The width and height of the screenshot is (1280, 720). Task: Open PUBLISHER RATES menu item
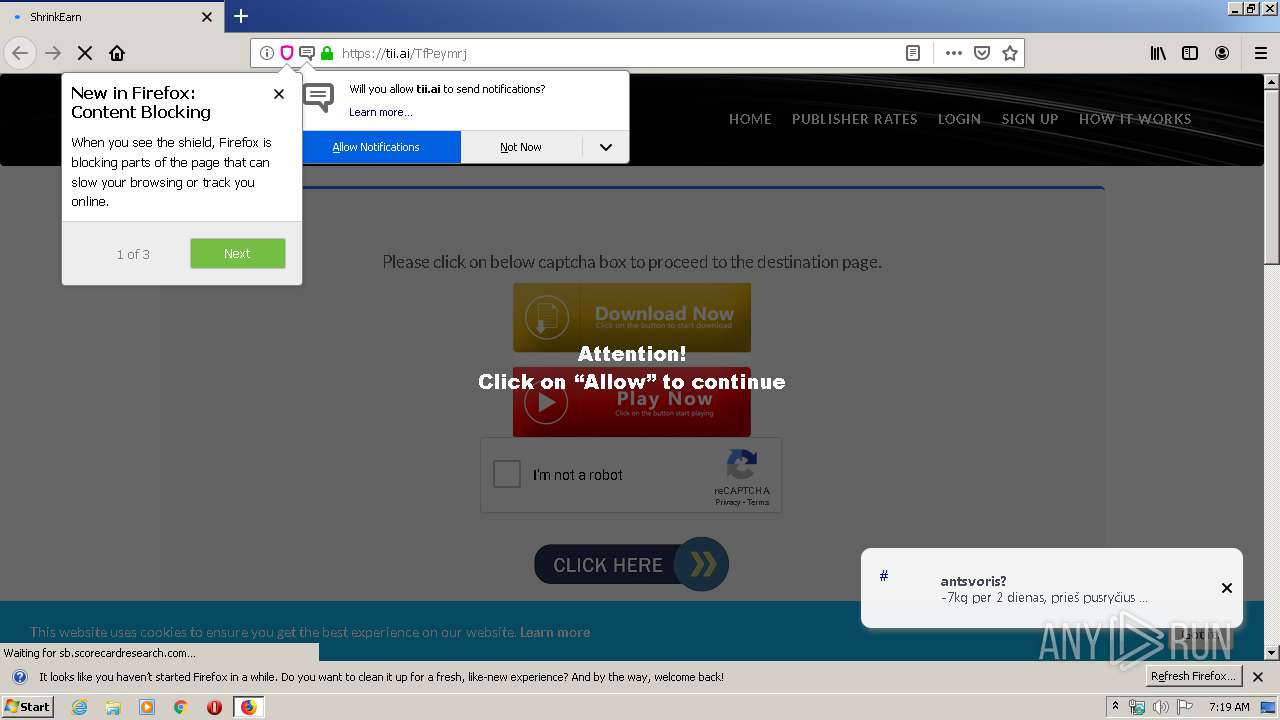tap(854, 119)
